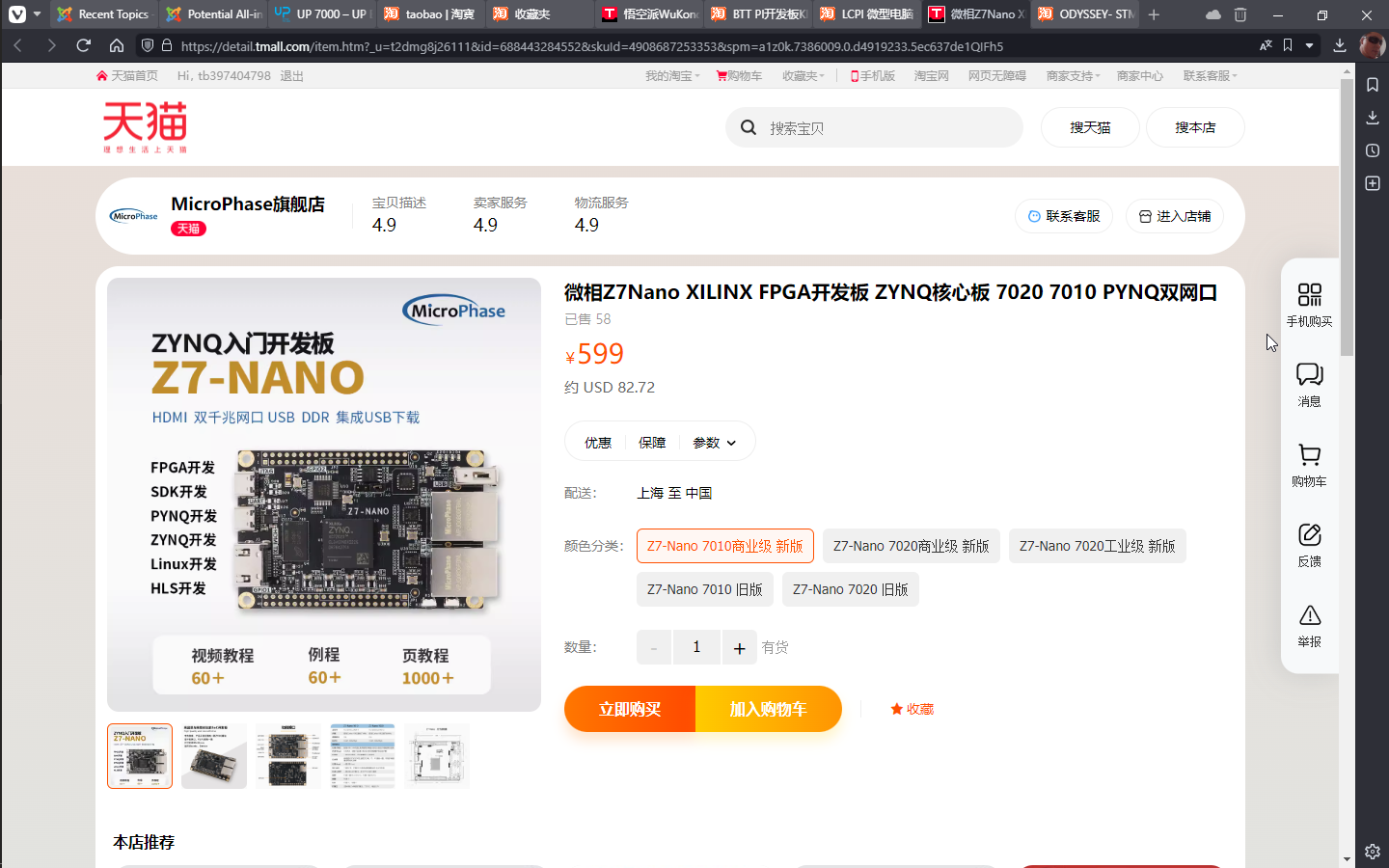Viewport: 1389px width, 868px height.
Task: Select Z7-Nano 7020工业级 新版 option
Action: 1098,546
